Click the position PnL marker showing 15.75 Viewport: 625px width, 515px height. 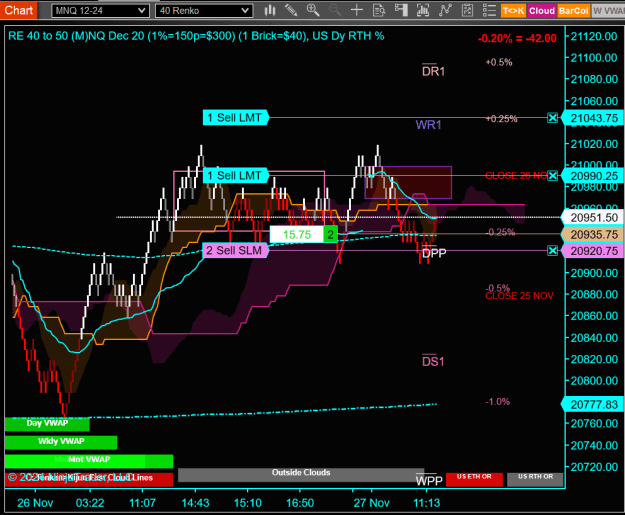coord(297,234)
